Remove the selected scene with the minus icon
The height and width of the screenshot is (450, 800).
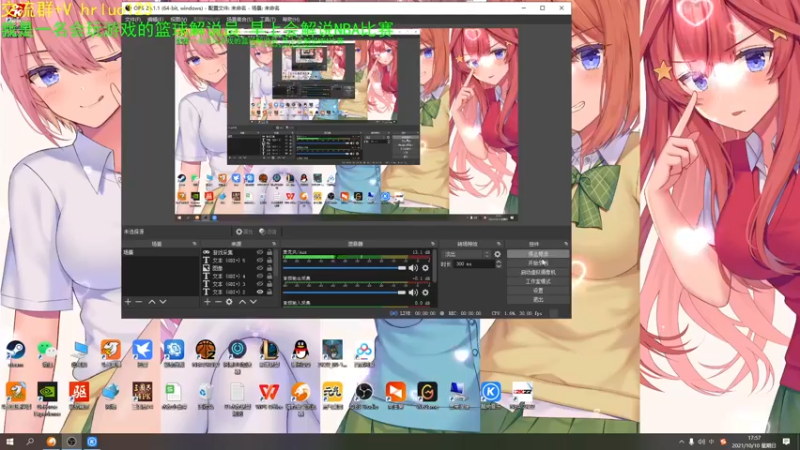139,302
